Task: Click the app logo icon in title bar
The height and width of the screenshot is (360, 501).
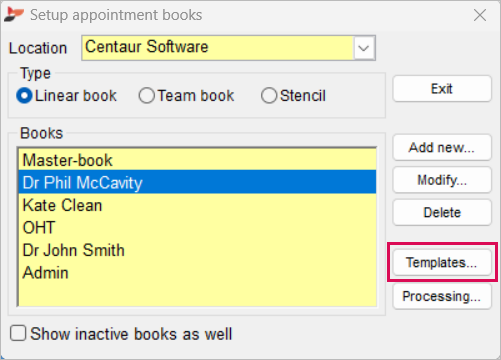Action: (x=14, y=15)
